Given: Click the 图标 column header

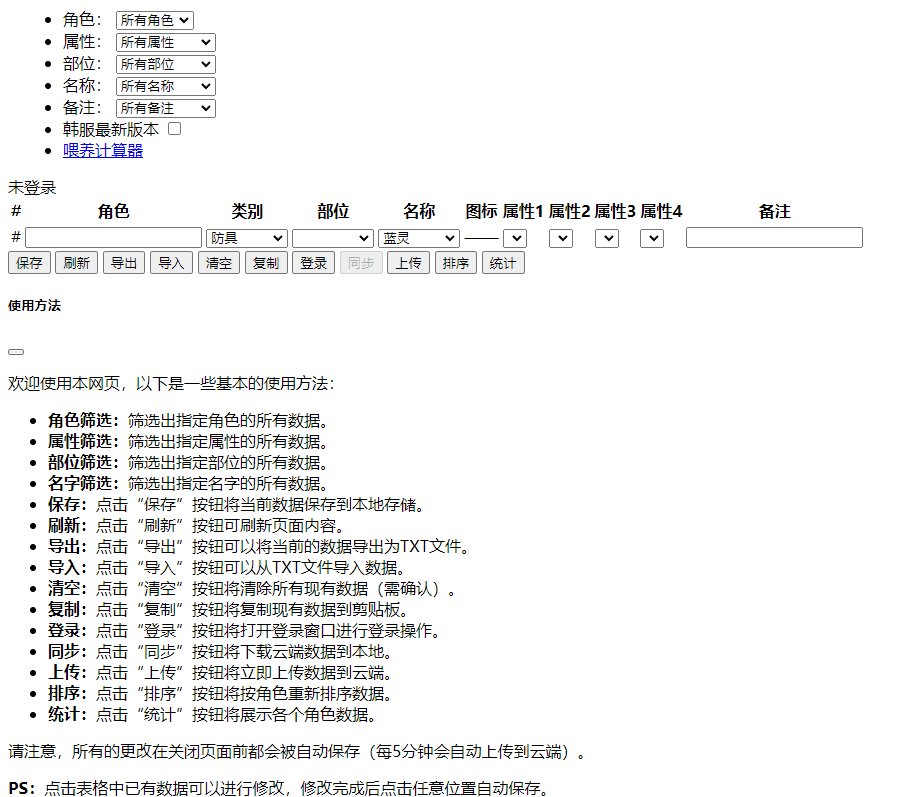Looking at the screenshot, I should pyautogui.click(x=481, y=211).
